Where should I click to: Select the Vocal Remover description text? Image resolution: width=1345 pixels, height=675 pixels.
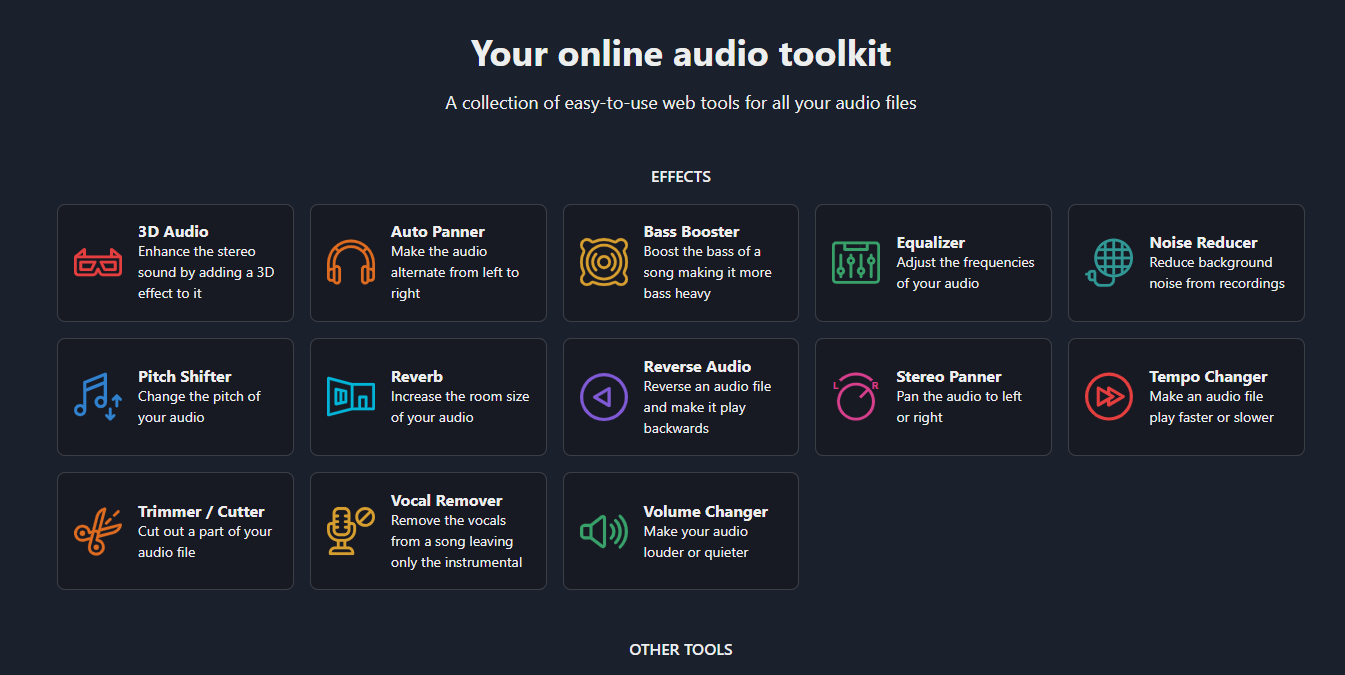(x=456, y=542)
